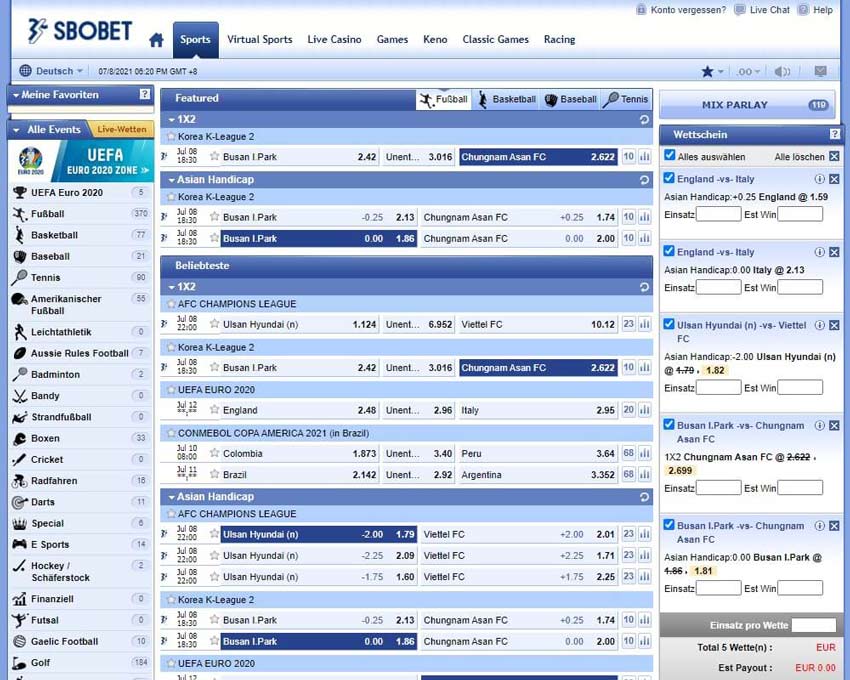Remove the Ulsan Hyundai bet from the slip

834,325
